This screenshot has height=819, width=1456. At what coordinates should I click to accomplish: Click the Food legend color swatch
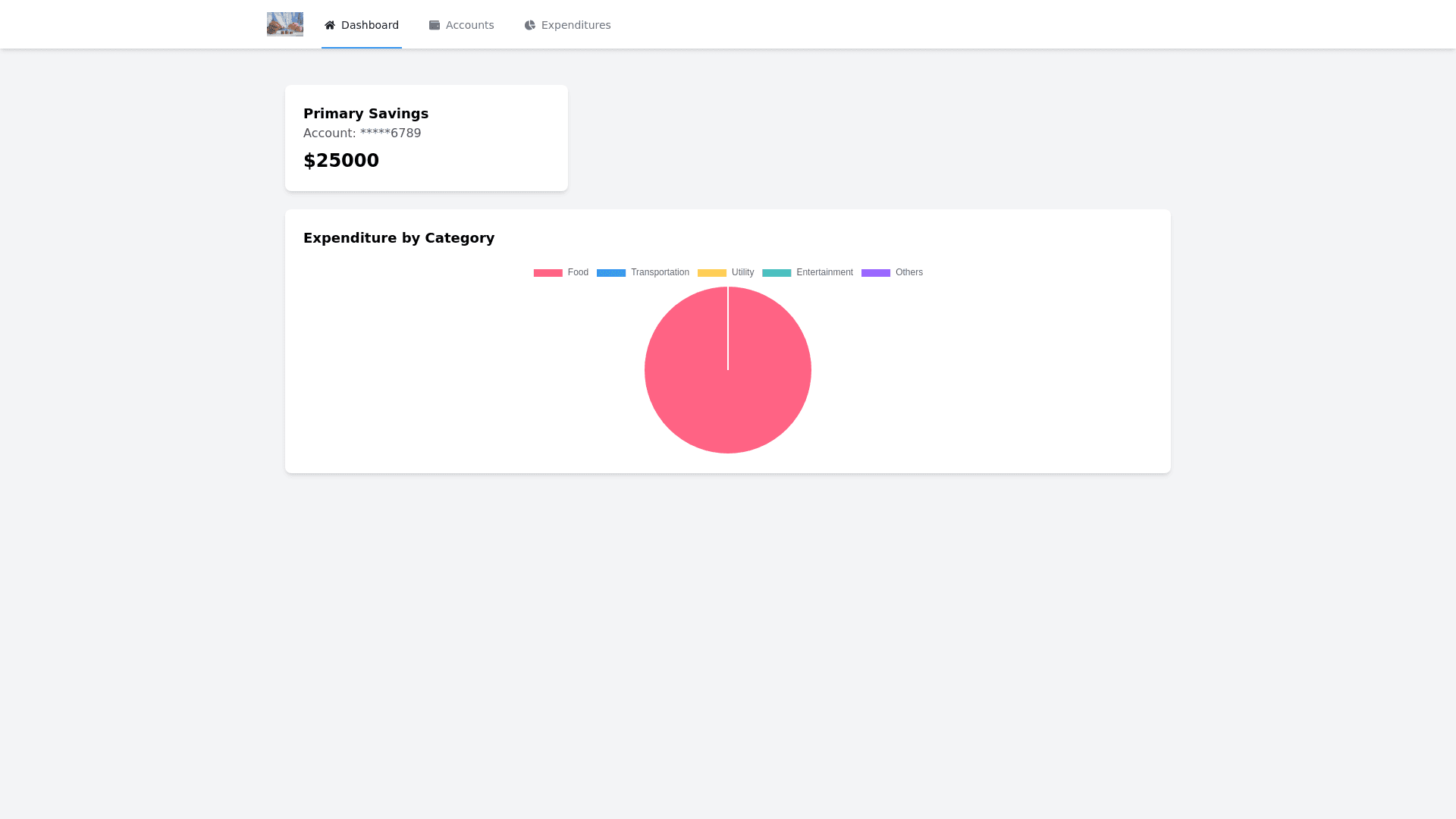point(548,272)
